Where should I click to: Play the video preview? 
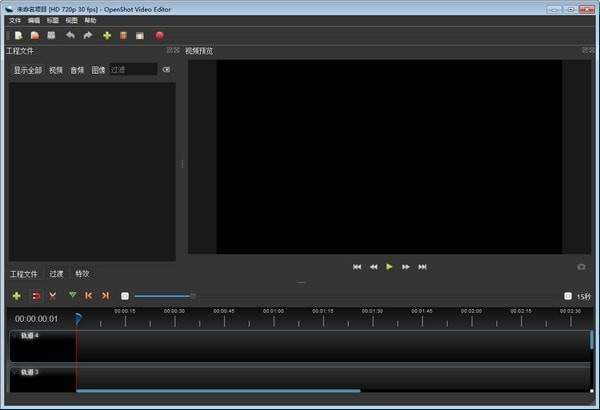click(389, 267)
